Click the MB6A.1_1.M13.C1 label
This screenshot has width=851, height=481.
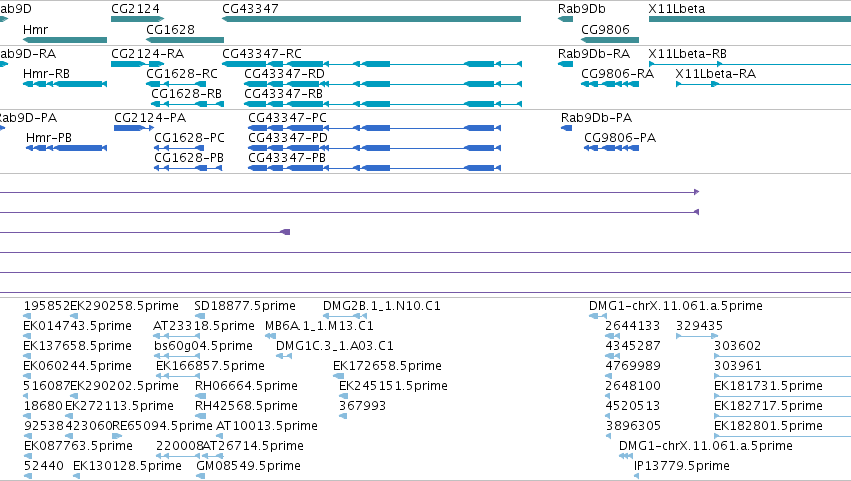pyautogui.click(x=319, y=326)
